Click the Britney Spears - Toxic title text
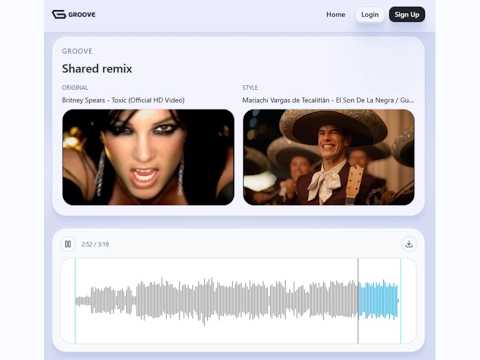Image resolution: width=480 pixels, height=360 pixels. [x=123, y=100]
